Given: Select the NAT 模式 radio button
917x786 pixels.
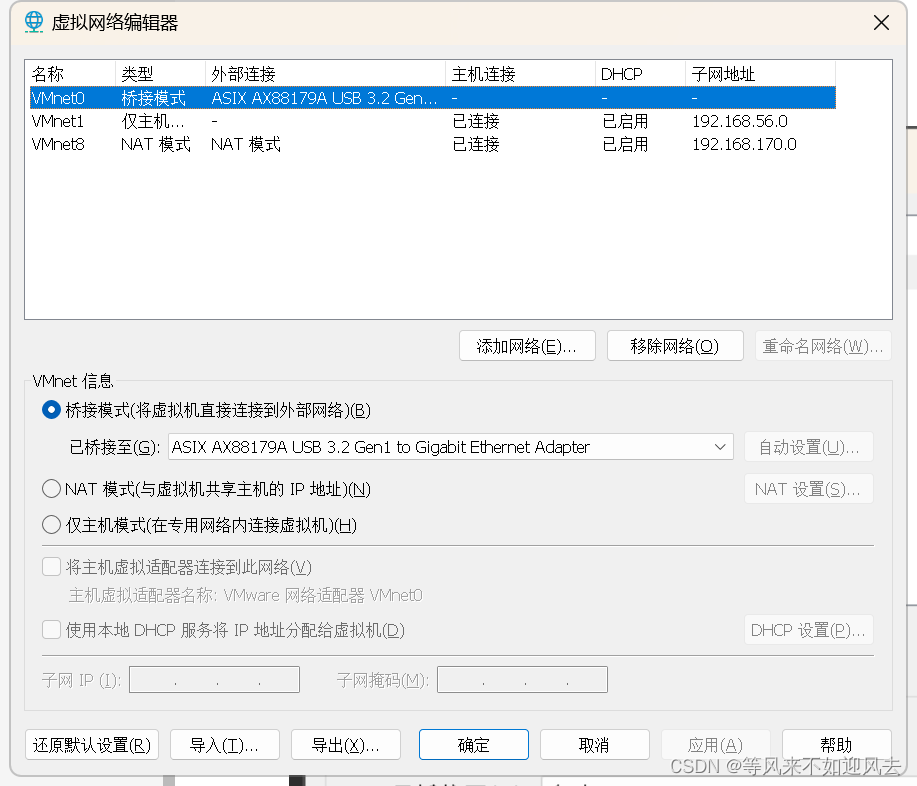Looking at the screenshot, I should click(51, 489).
